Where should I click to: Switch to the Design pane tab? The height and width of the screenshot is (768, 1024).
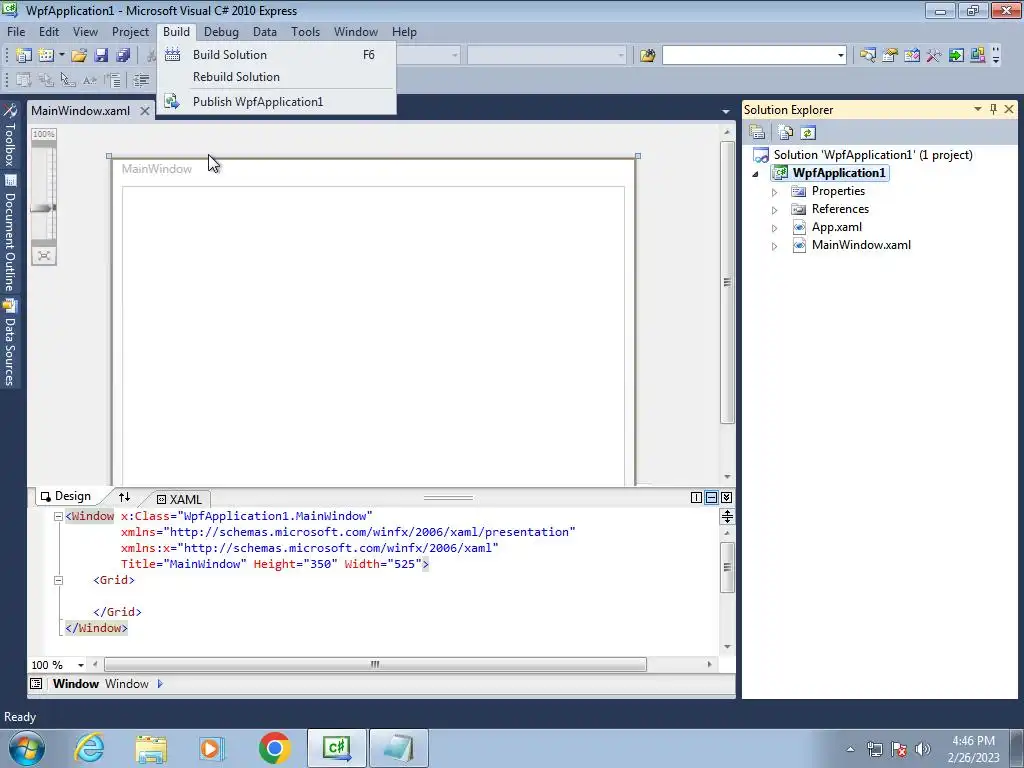coord(66,496)
